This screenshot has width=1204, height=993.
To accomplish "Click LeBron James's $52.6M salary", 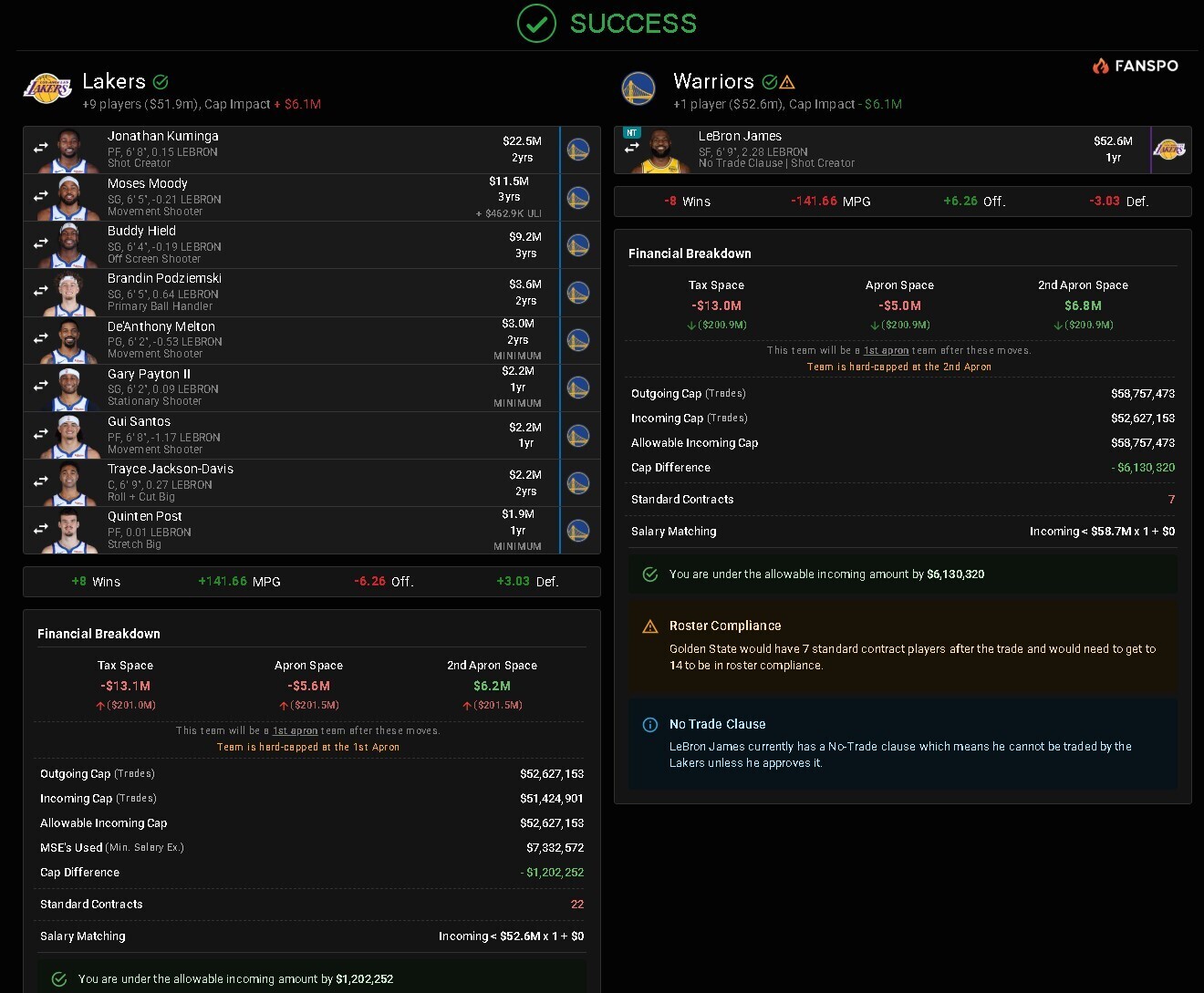I will (1113, 141).
